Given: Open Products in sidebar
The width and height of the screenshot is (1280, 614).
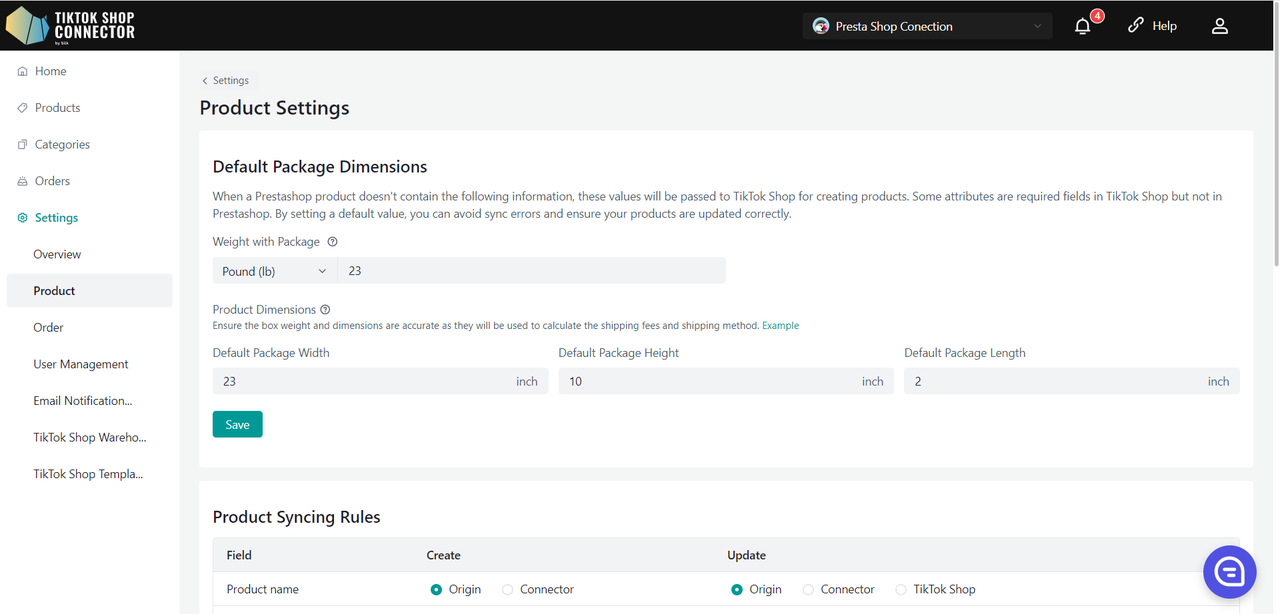Looking at the screenshot, I should pyautogui.click(x=57, y=108).
